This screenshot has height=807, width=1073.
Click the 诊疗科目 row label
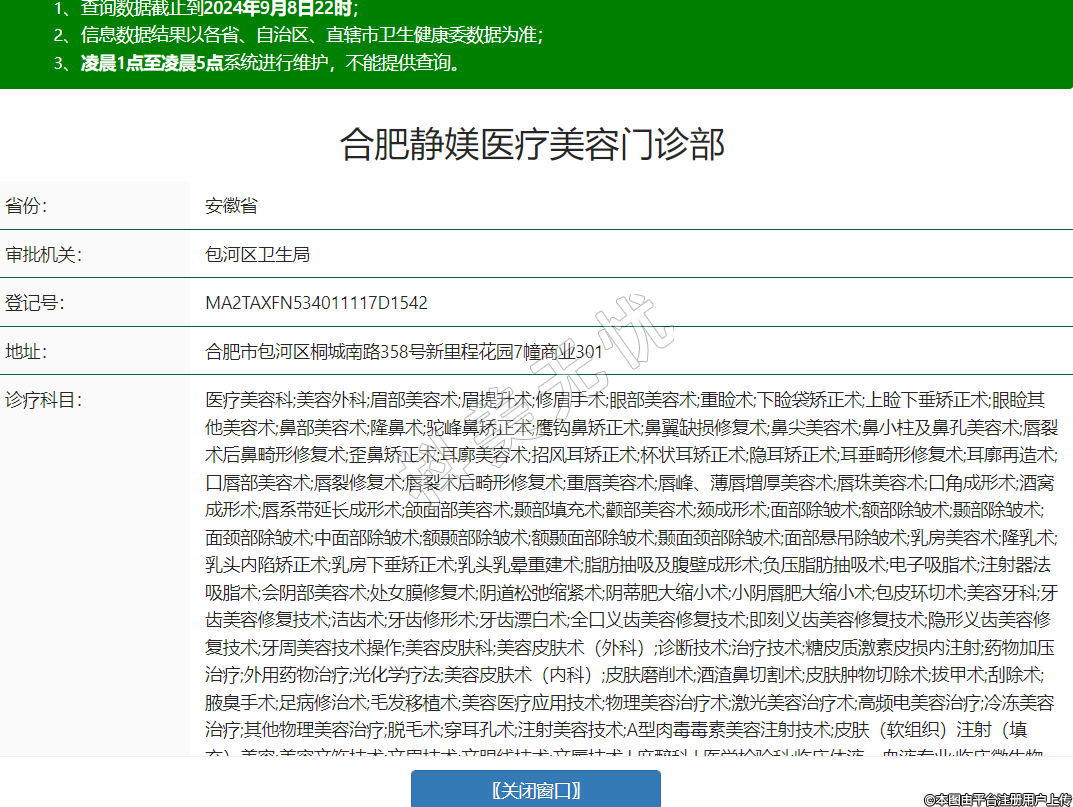pos(43,400)
